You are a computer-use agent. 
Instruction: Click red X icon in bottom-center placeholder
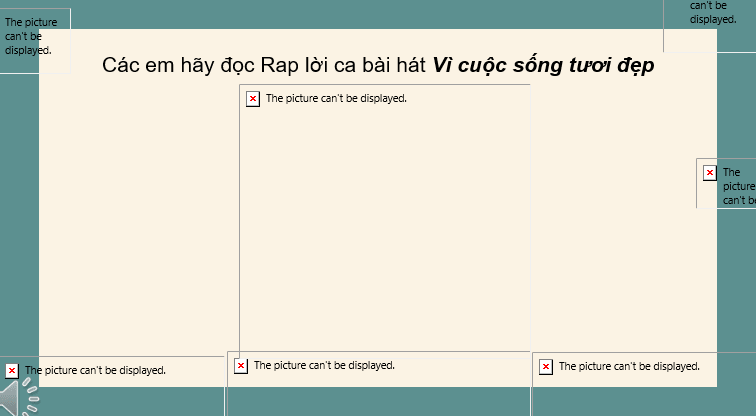click(x=241, y=366)
